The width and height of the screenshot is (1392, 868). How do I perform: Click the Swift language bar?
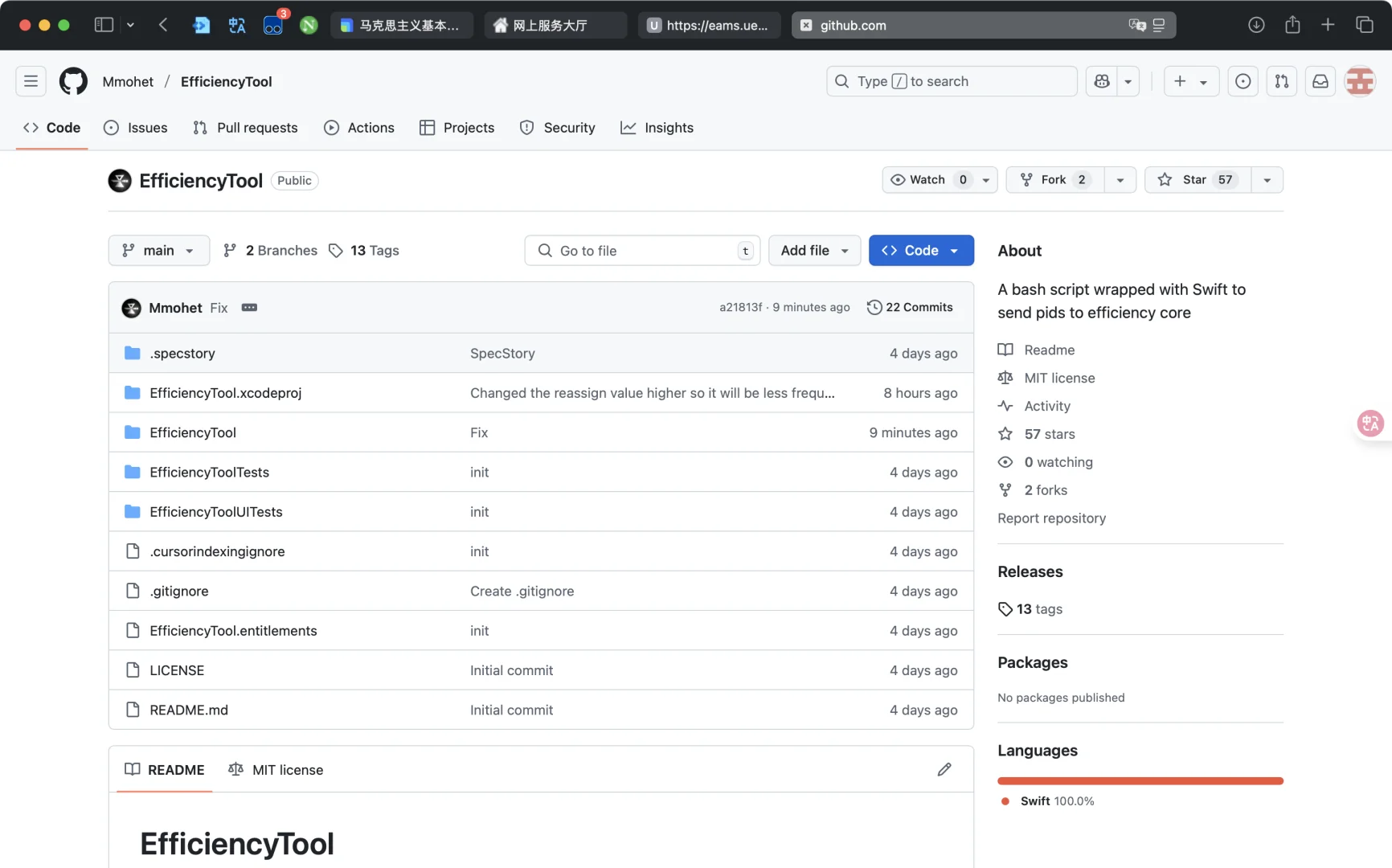(x=1140, y=781)
